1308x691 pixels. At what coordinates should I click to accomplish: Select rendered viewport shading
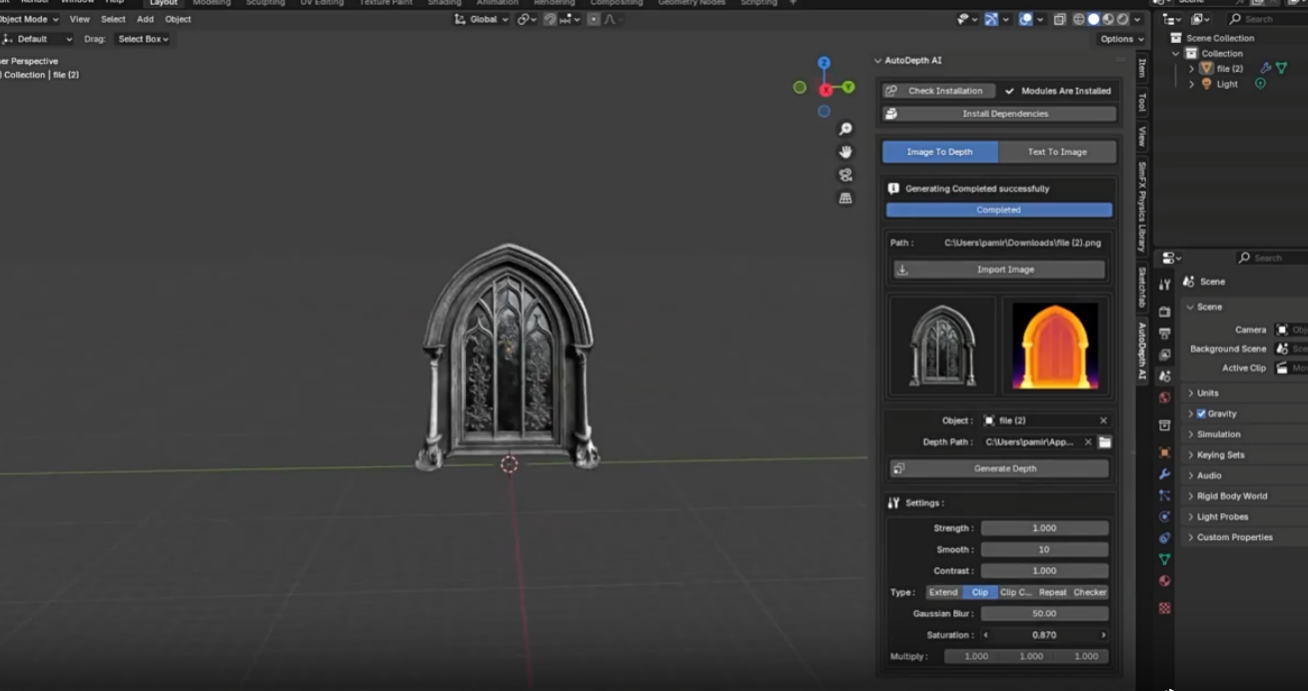[x=1123, y=19]
